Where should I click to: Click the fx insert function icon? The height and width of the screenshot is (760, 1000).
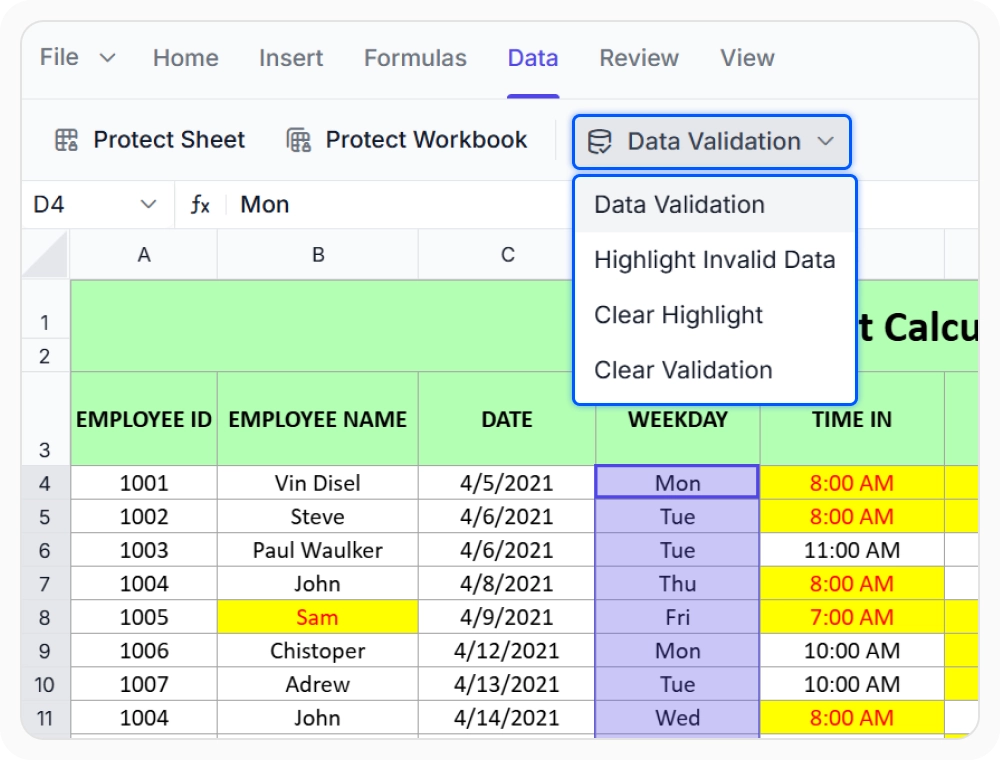200,205
